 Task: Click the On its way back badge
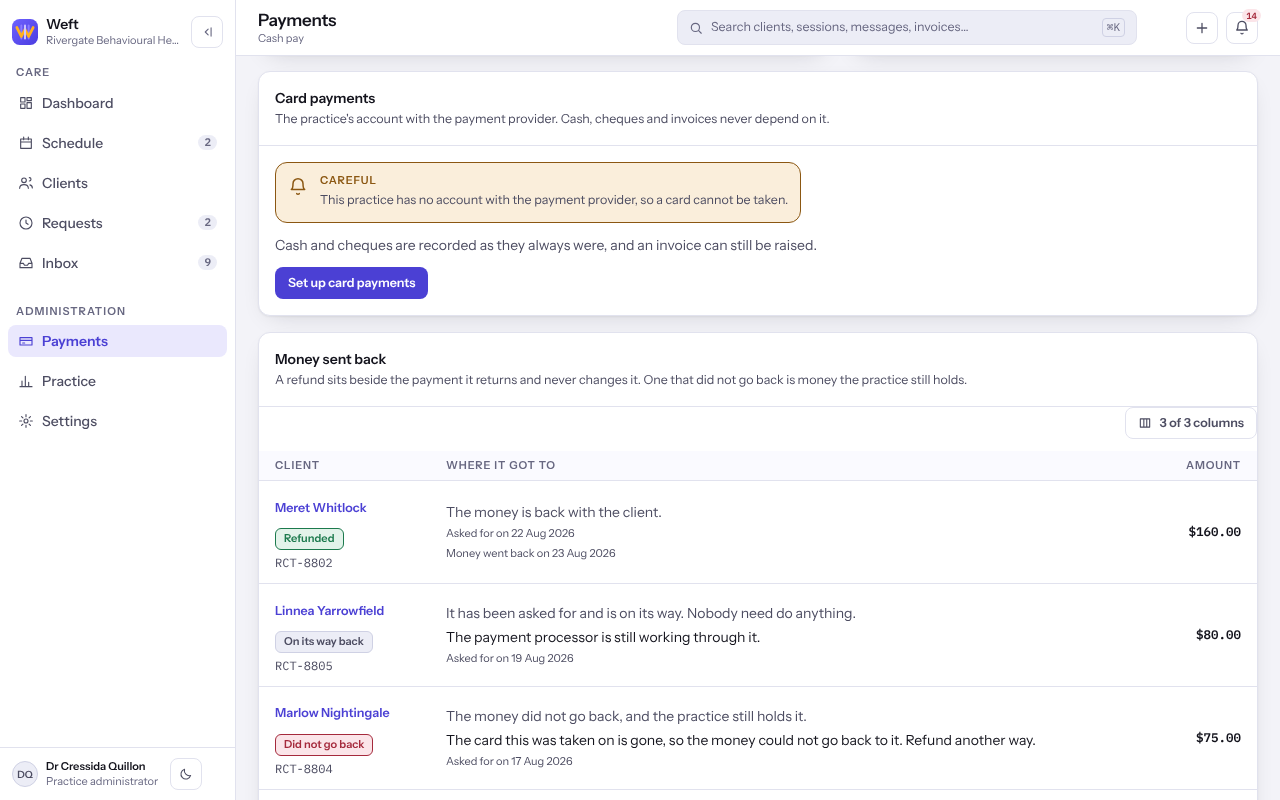coord(324,642)
